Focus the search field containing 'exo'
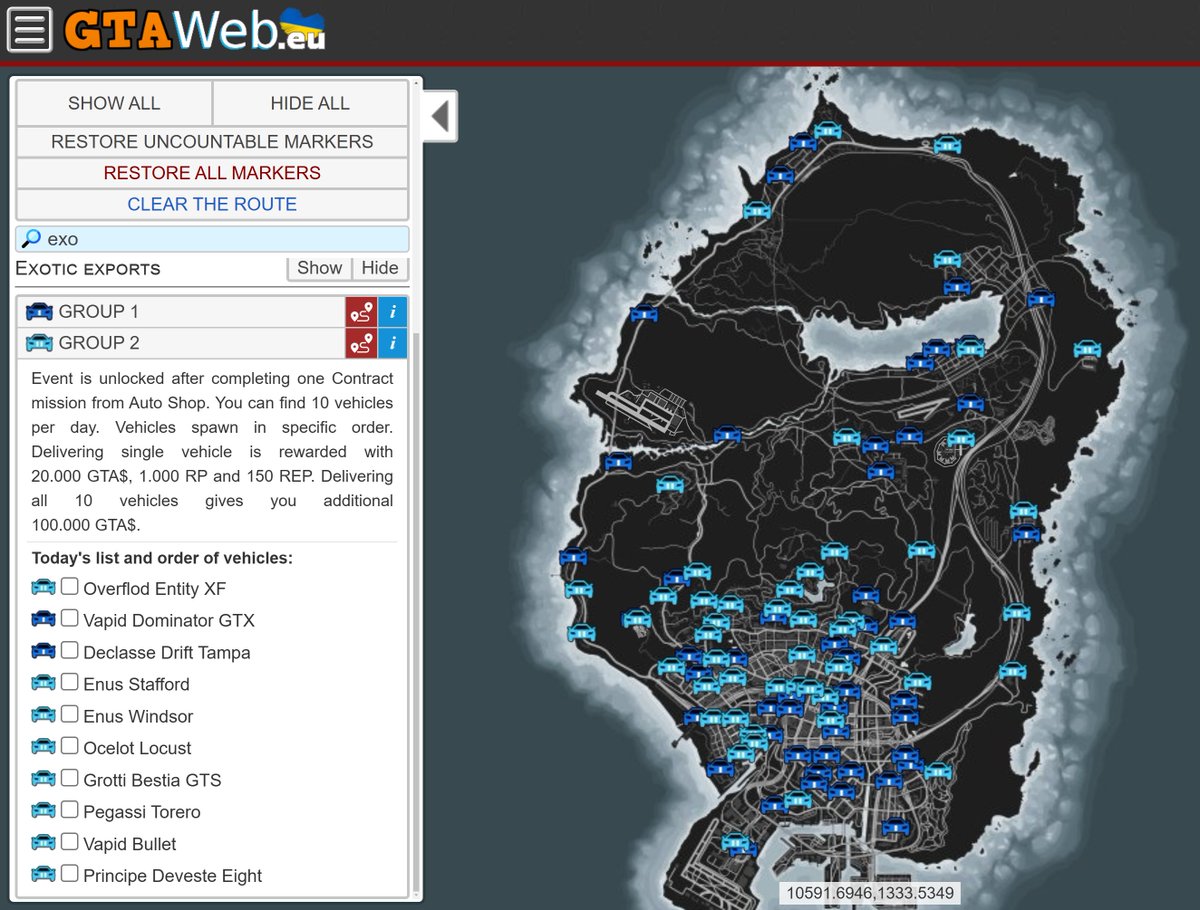Viewport: 1200px width, 910px height. (212, 239)
